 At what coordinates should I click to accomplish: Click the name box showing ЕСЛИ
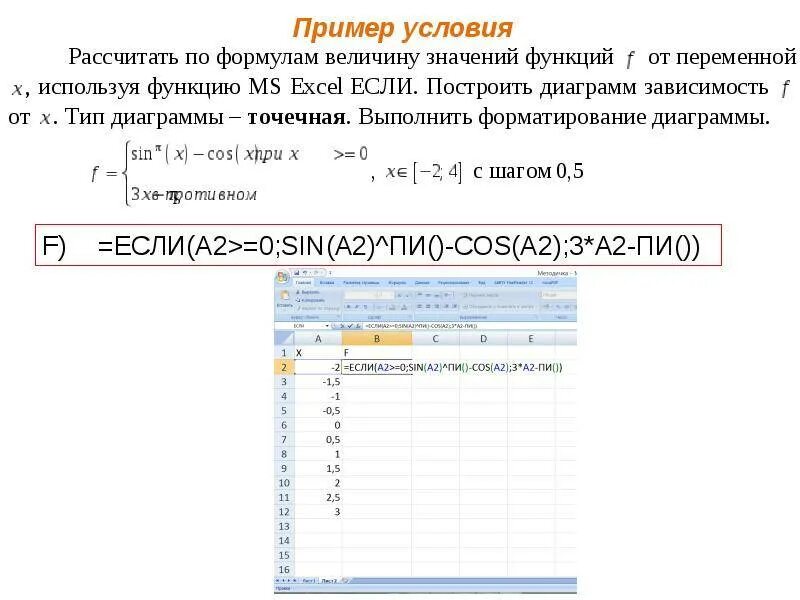click(x=299, y=326)
